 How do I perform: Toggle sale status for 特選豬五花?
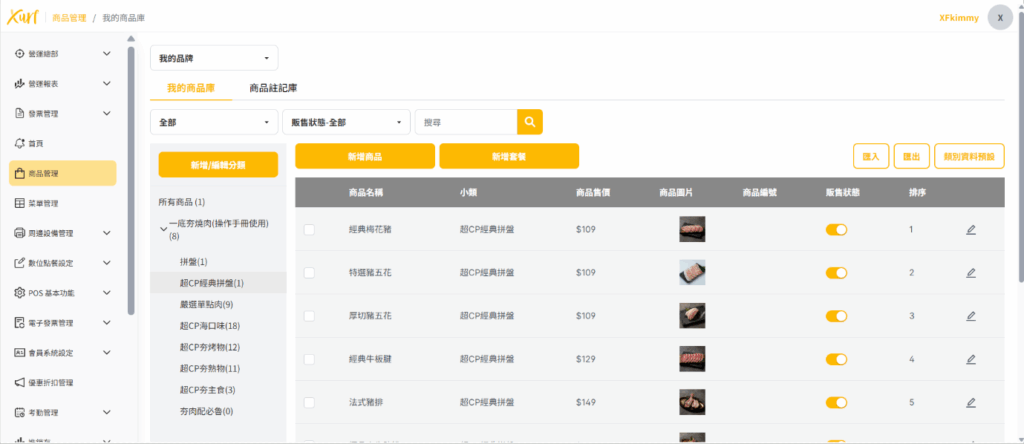coord(835,273)
